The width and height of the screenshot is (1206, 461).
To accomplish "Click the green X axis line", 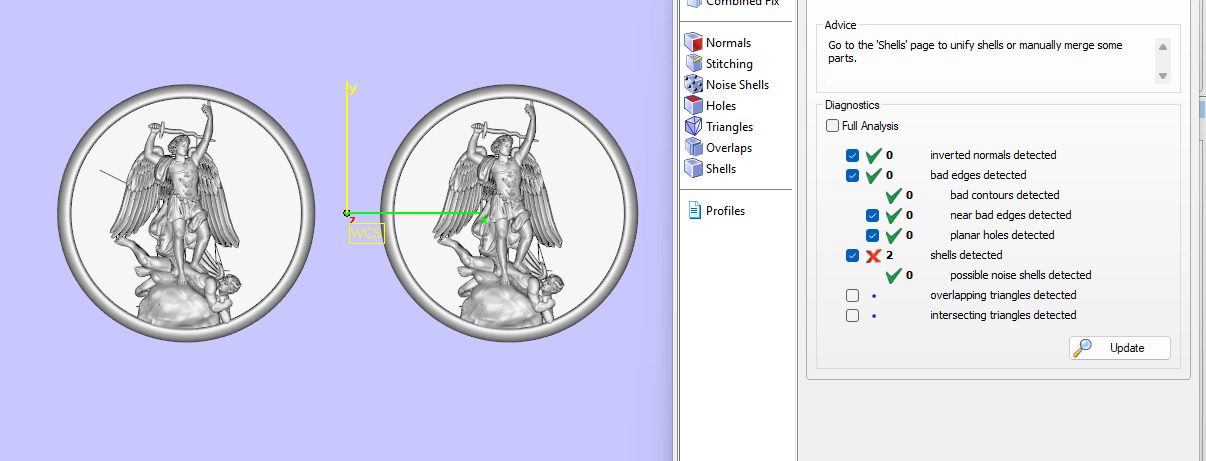I will [x=415, y=212].
